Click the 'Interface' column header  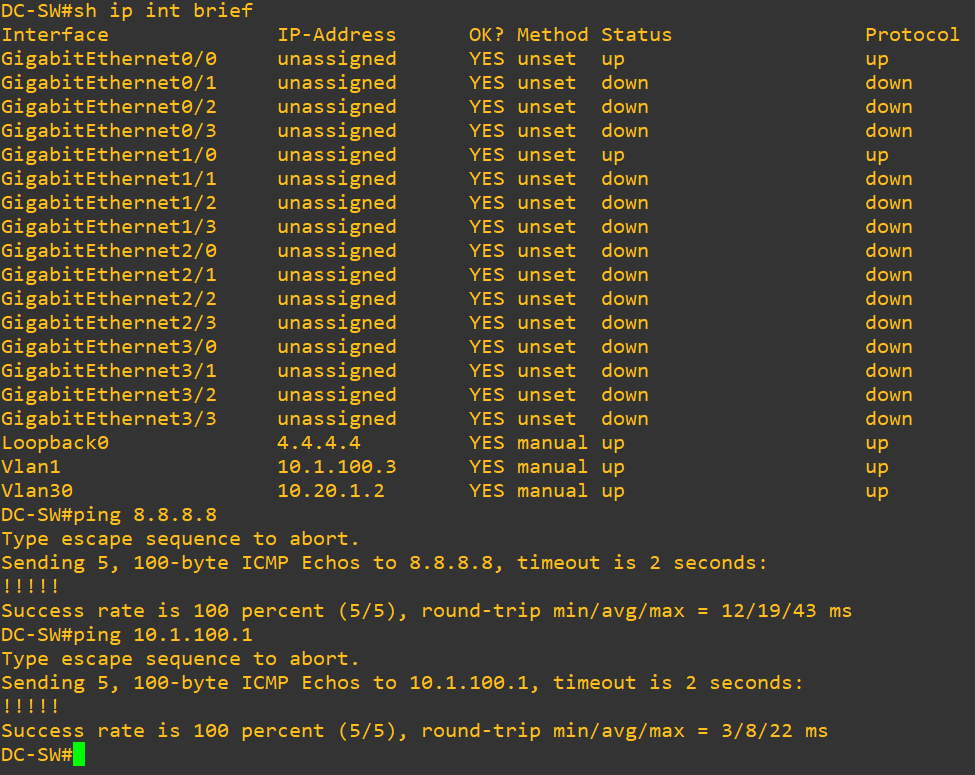pyautogui.click(x=54, y=35)
